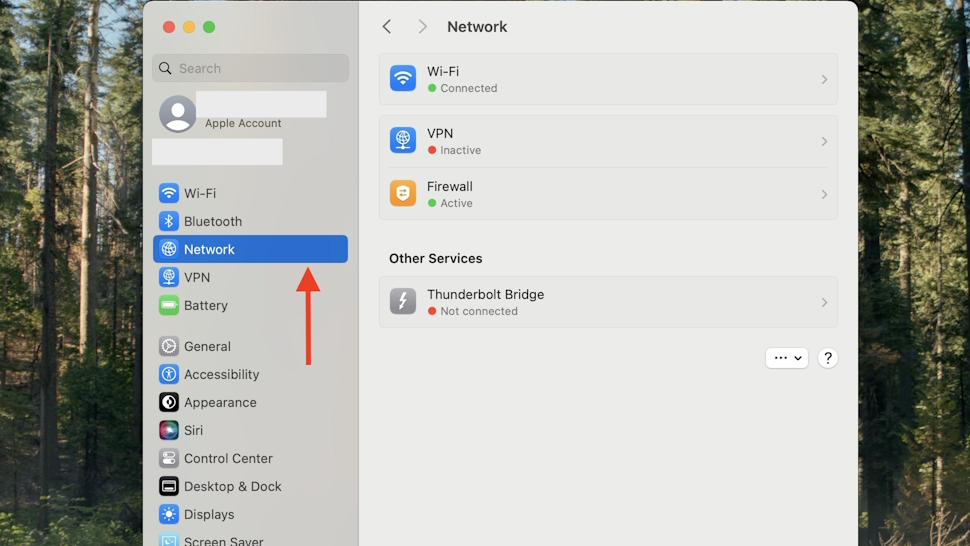Click the VPN icon in the sidebar
The width and height of the screenshot is (970, 546).
pos(168,277)
